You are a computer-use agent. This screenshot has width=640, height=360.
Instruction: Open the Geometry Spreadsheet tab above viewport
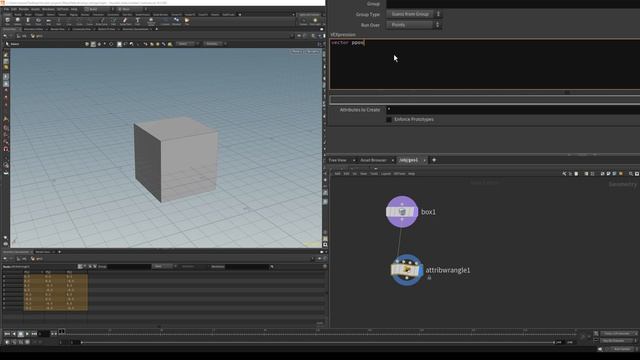point(136,29)
